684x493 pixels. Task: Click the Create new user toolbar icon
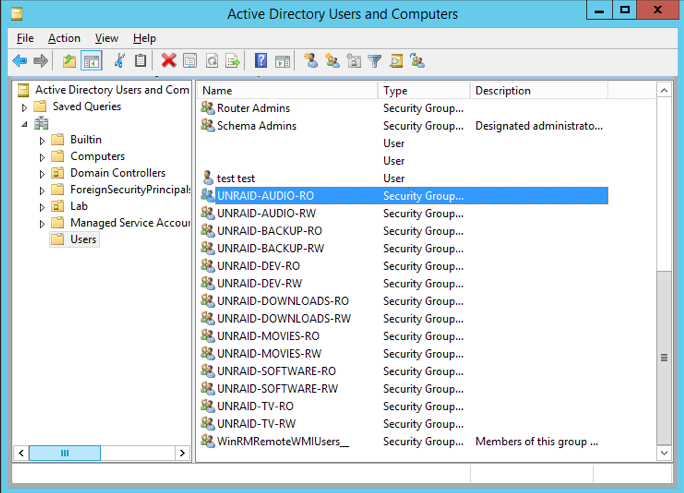tap(311, 61)
